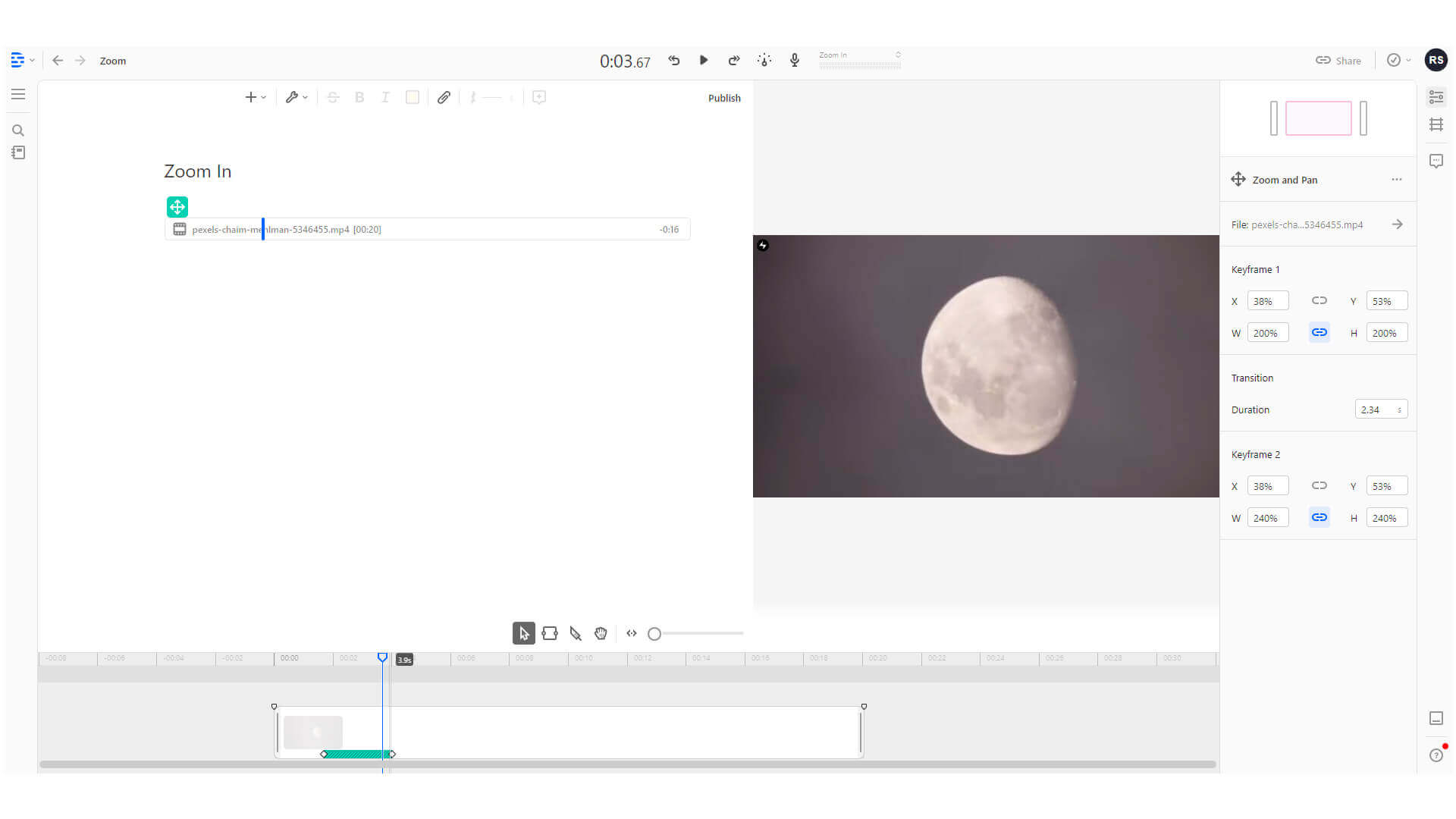The width and height of the screenshot is (1456, 819).
Task: Toggle the W/H link for Keyframe 1
Action: [x=1319, y=332]
